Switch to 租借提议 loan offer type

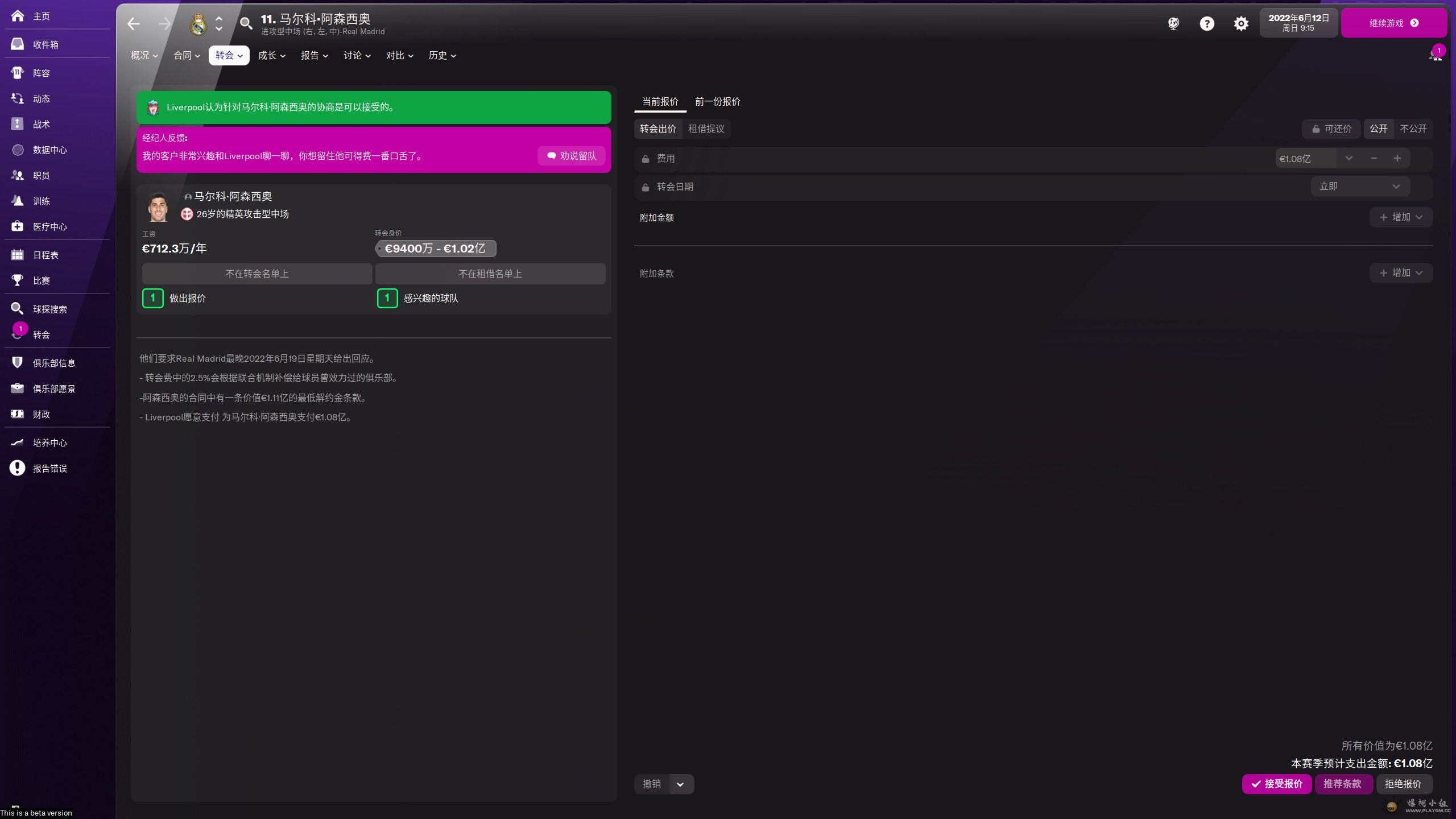pyautogui.click(x=706, y=129)
